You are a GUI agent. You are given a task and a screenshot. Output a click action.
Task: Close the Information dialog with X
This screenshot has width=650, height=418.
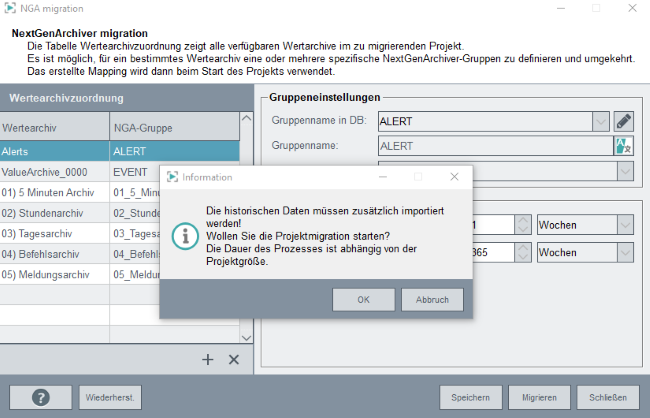[454, 177]
